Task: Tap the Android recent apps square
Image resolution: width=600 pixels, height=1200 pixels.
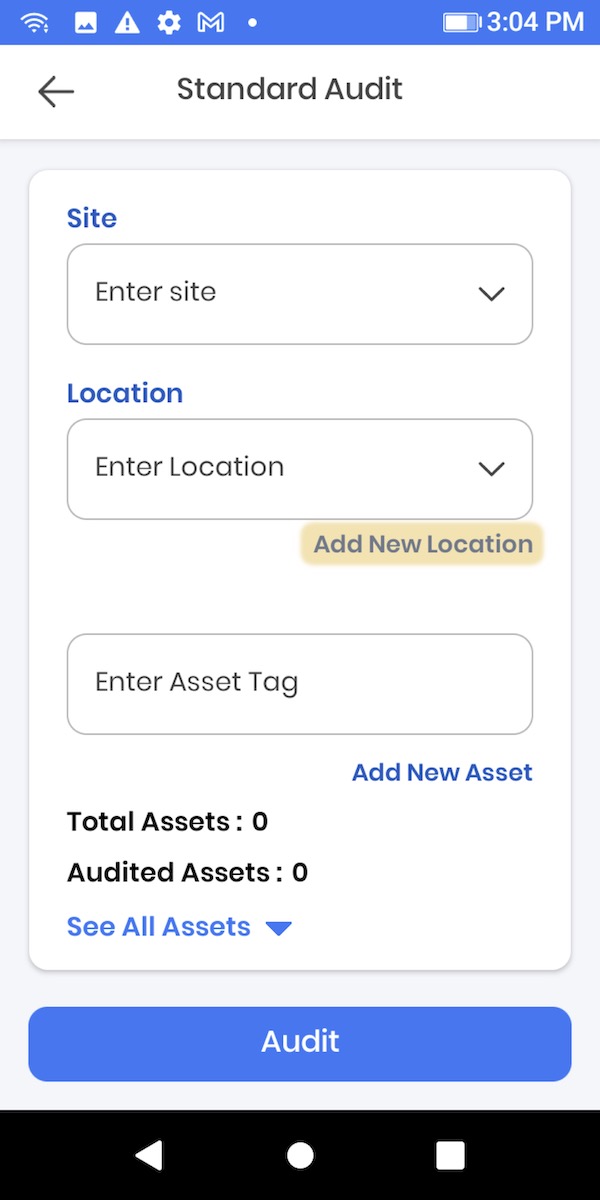Action: point(450,1156)
